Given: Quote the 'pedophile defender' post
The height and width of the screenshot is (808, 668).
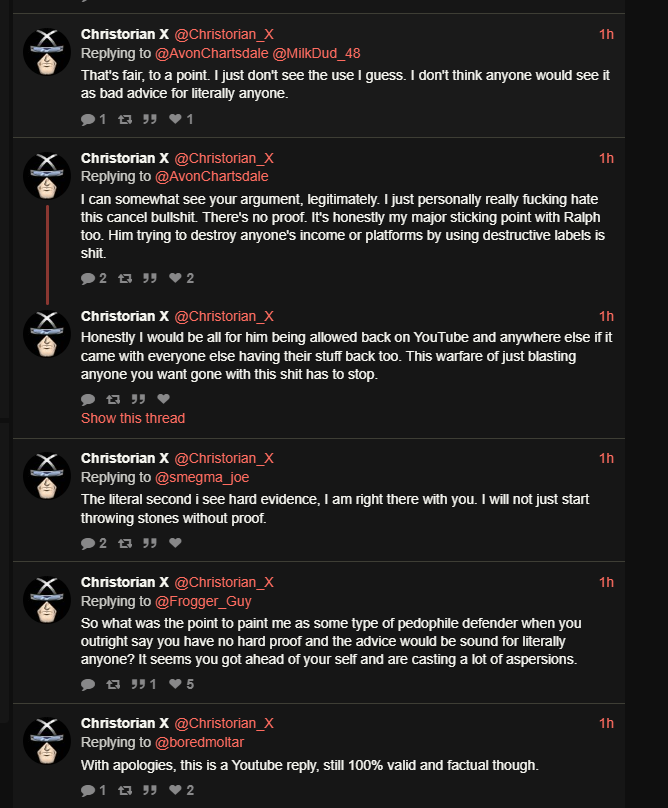Looking at the screenshot, I should (146, 684).
